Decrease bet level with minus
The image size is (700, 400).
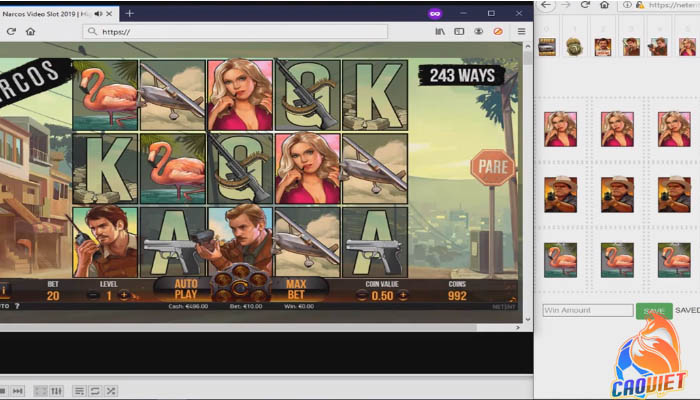(x=93, y=295)
